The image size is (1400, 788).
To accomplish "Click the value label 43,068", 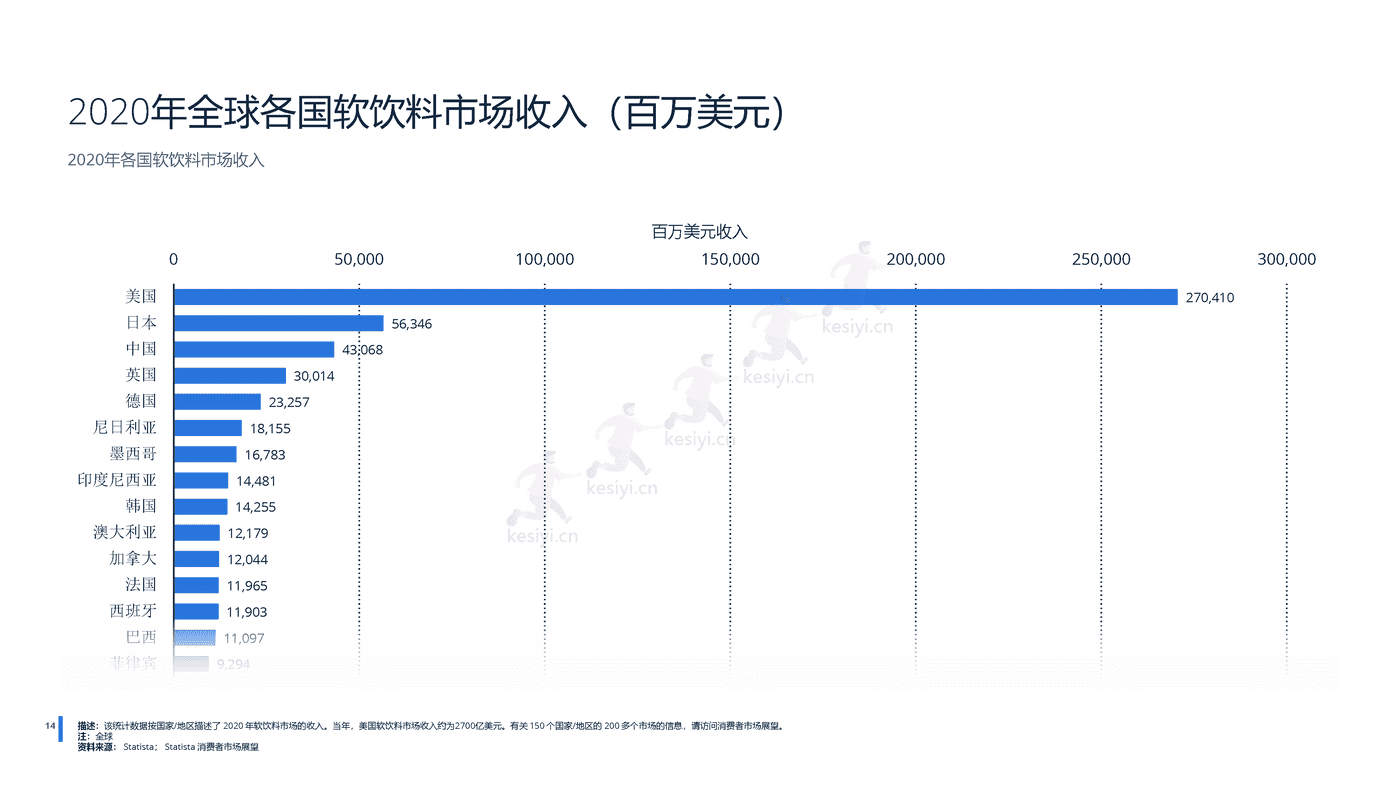I will pyautogui.click(x=363, y=350).
